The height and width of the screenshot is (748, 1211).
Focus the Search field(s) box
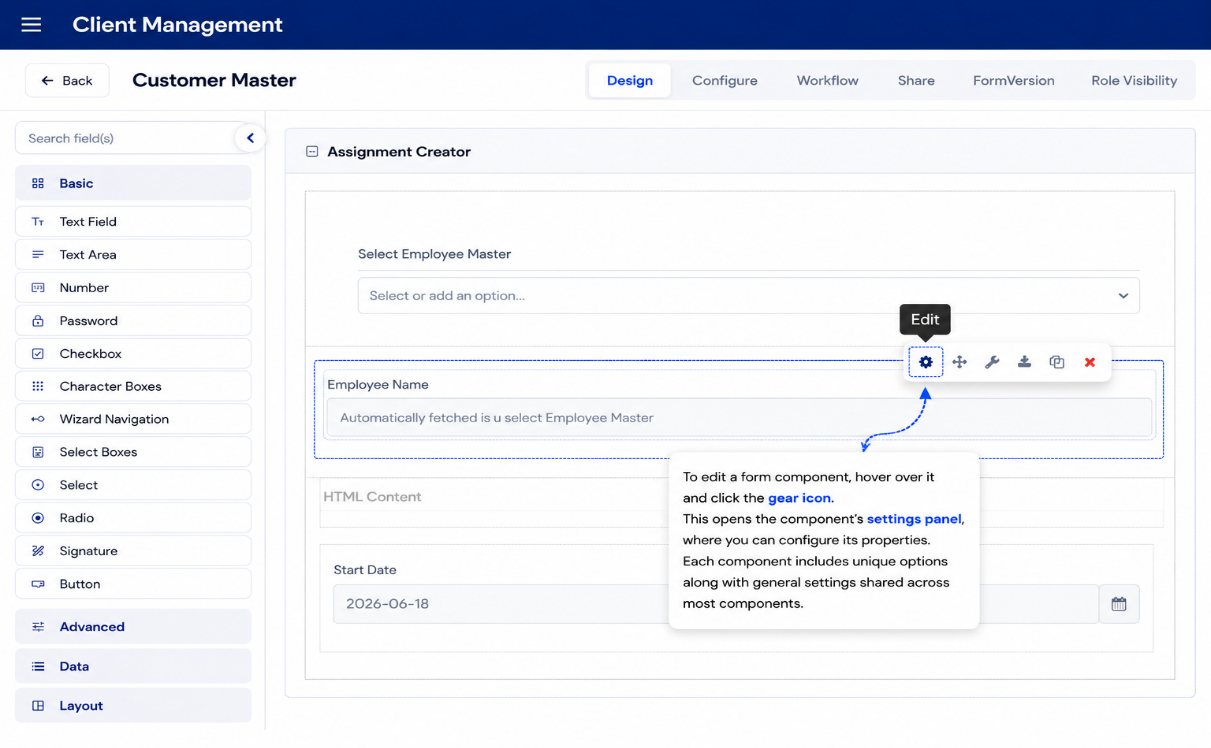(x=125, y=138)
